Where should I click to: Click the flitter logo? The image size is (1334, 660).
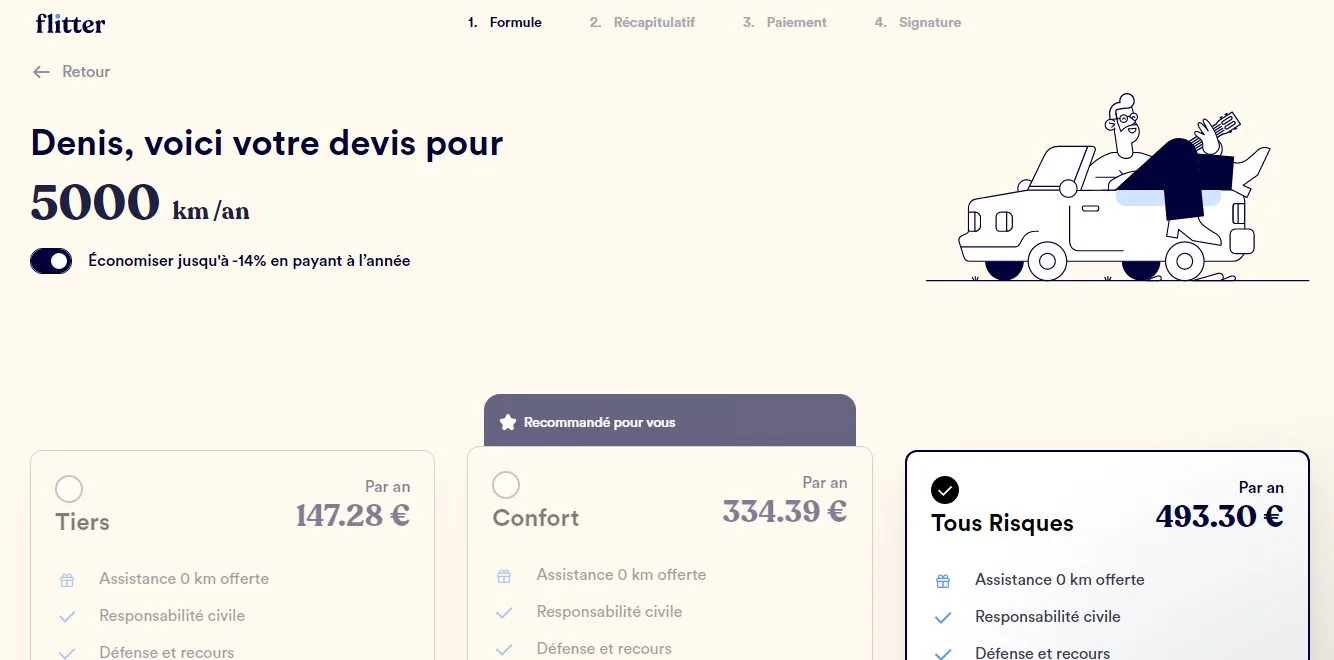click(70, 23)
